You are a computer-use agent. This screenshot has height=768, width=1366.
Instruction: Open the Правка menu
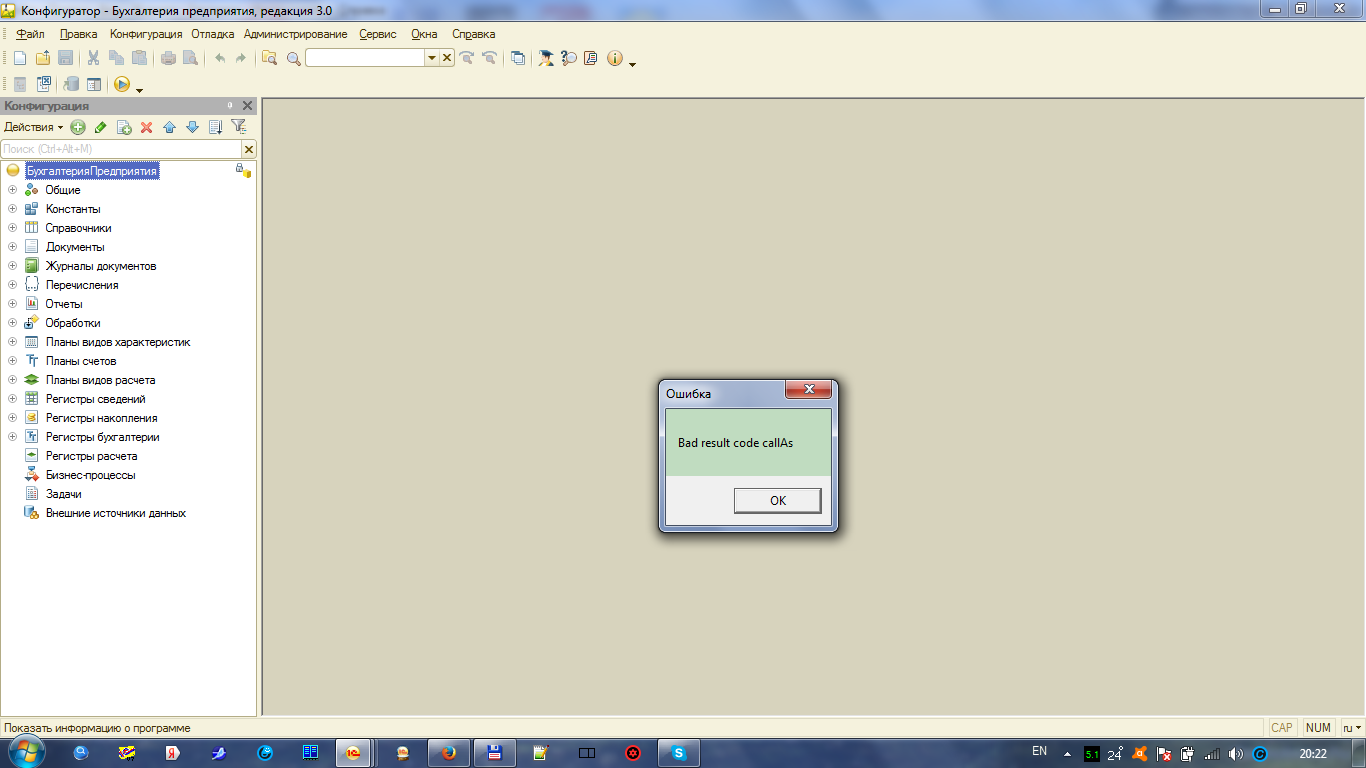78,34
